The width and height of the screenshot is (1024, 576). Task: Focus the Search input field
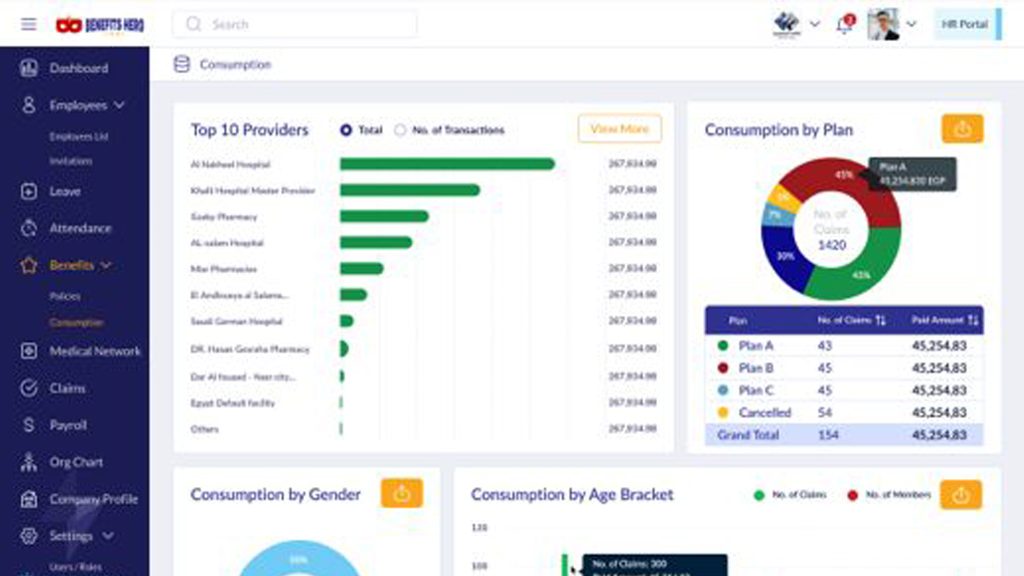pos(295,24)
